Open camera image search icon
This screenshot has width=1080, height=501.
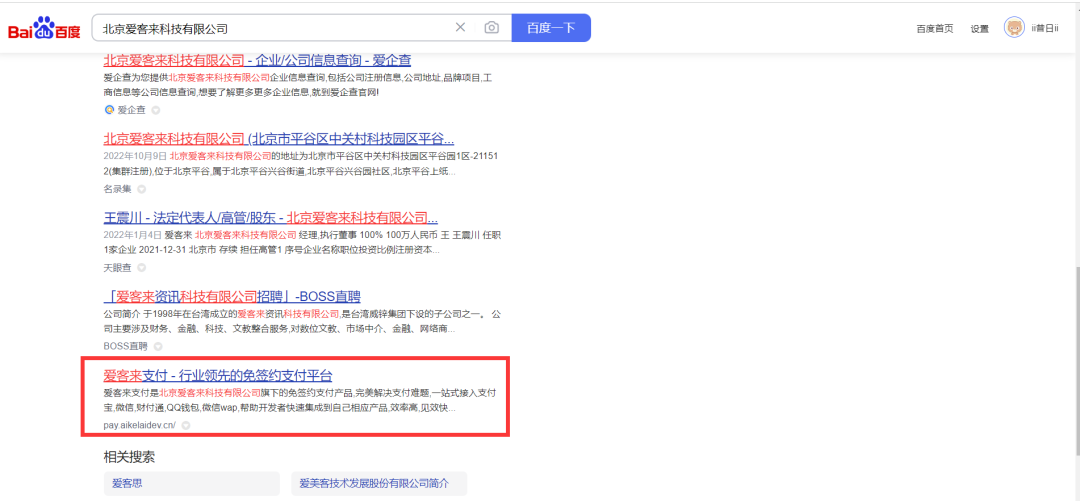coord(491,28)
